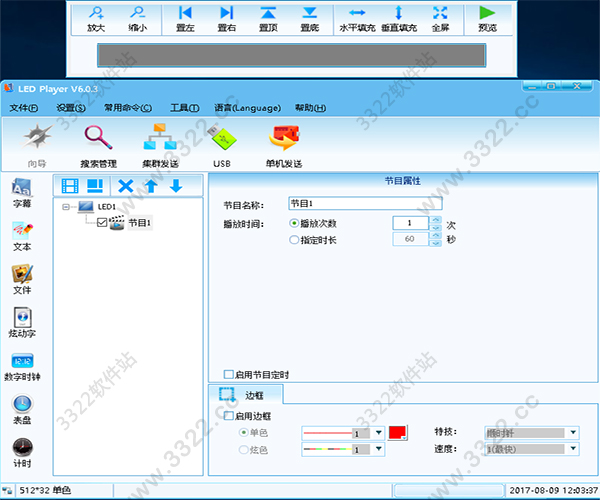Add a 计时 timer item

point(22,453)
